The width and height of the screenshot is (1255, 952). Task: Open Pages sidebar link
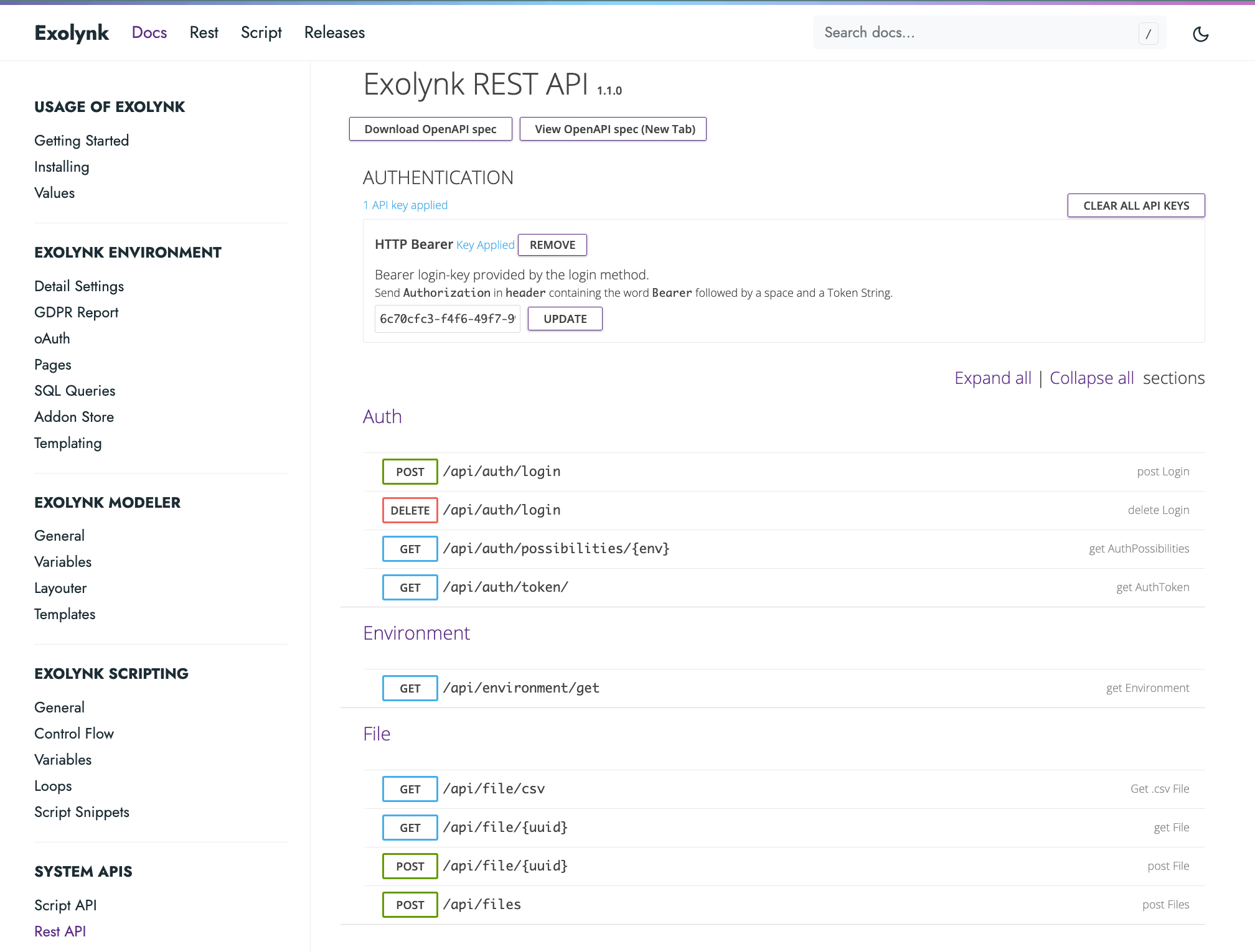click(x=53, y=365)
